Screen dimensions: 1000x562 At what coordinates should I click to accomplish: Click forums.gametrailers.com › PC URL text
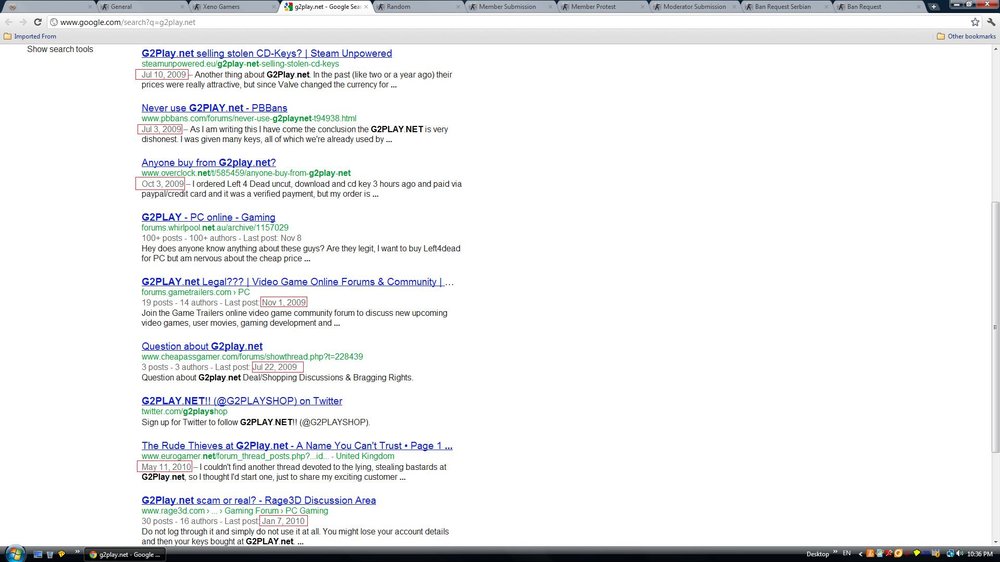pos(196,292)
